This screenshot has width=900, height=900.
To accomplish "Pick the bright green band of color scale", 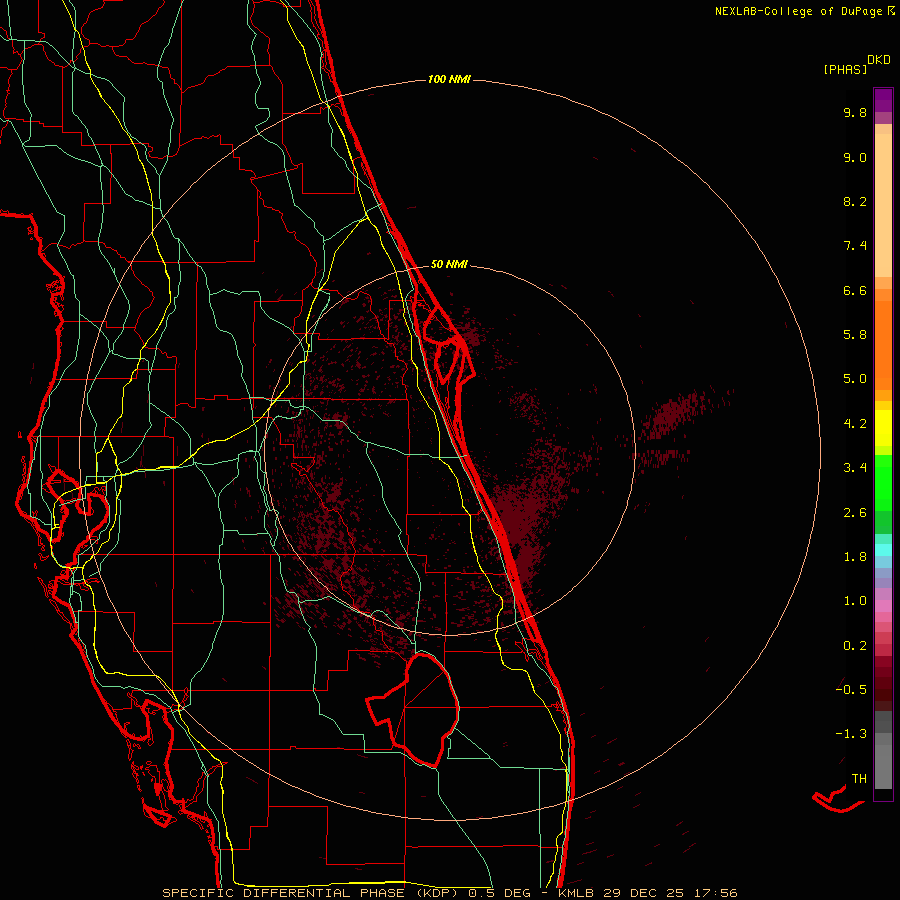I will 883,482.
